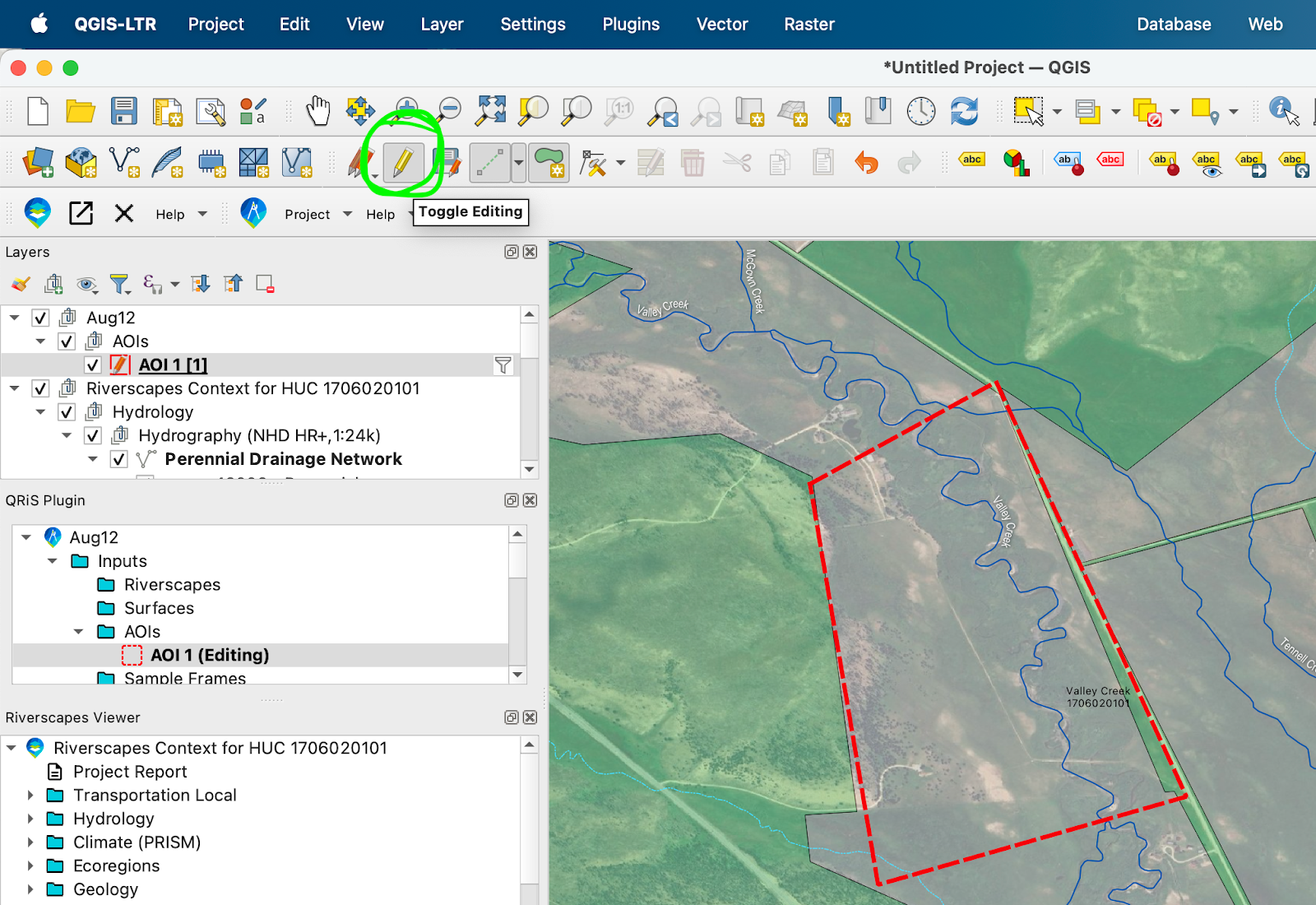Image resolution: width=1316 pixels, height=905 pixels.
Task: Click the Redo arrow icon
Action: click(909, 162)
